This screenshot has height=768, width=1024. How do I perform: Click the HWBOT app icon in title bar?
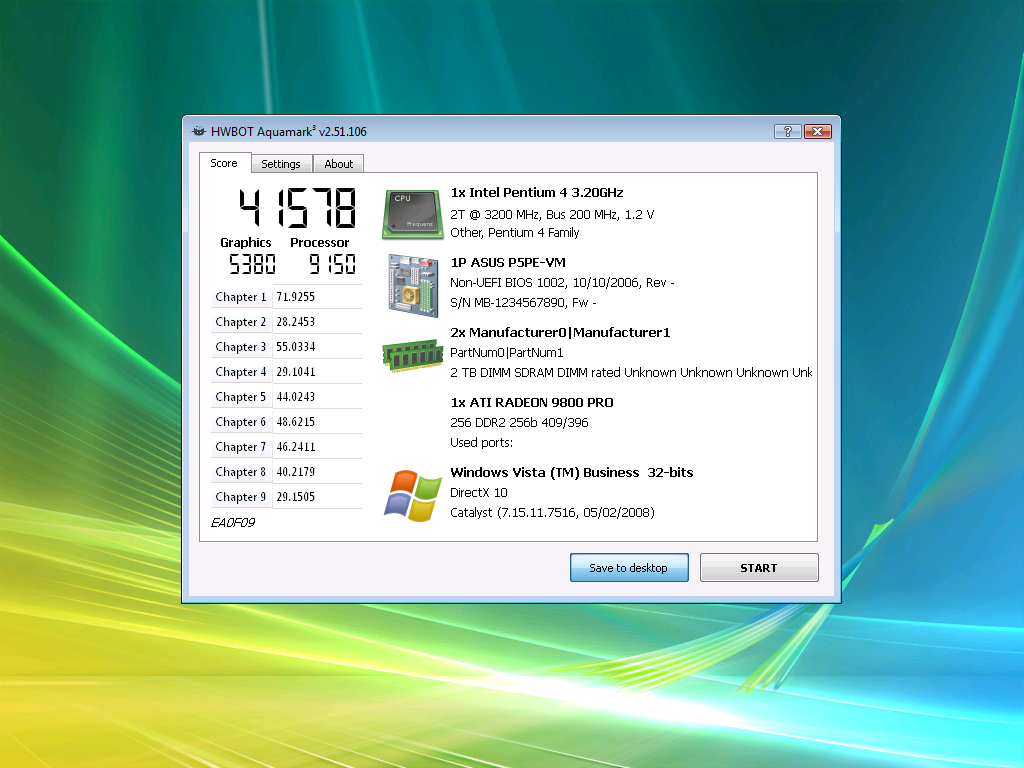(x=199, y=131)
